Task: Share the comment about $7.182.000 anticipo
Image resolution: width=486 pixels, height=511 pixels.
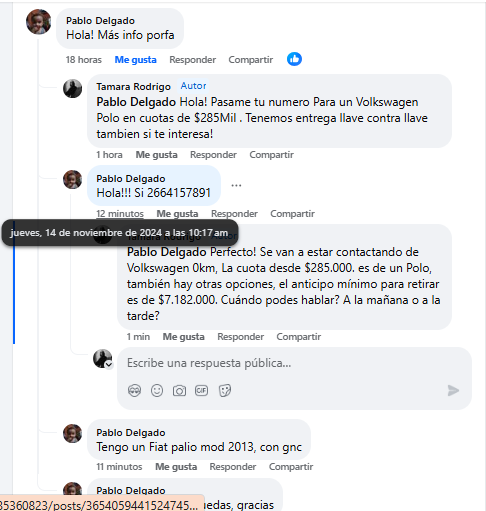Action: (x=299, y=337)
